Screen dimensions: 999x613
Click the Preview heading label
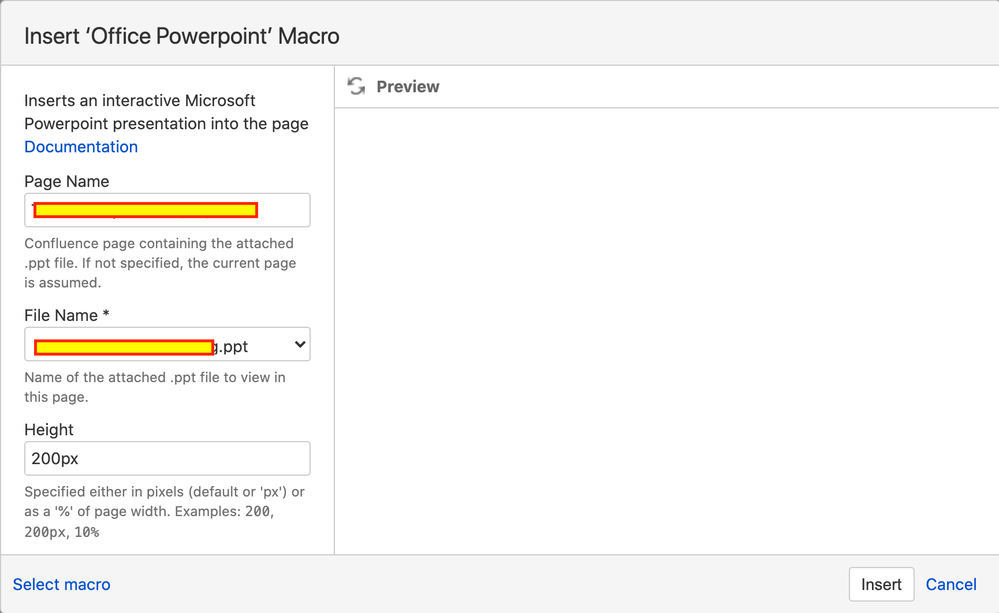[408, 87]
